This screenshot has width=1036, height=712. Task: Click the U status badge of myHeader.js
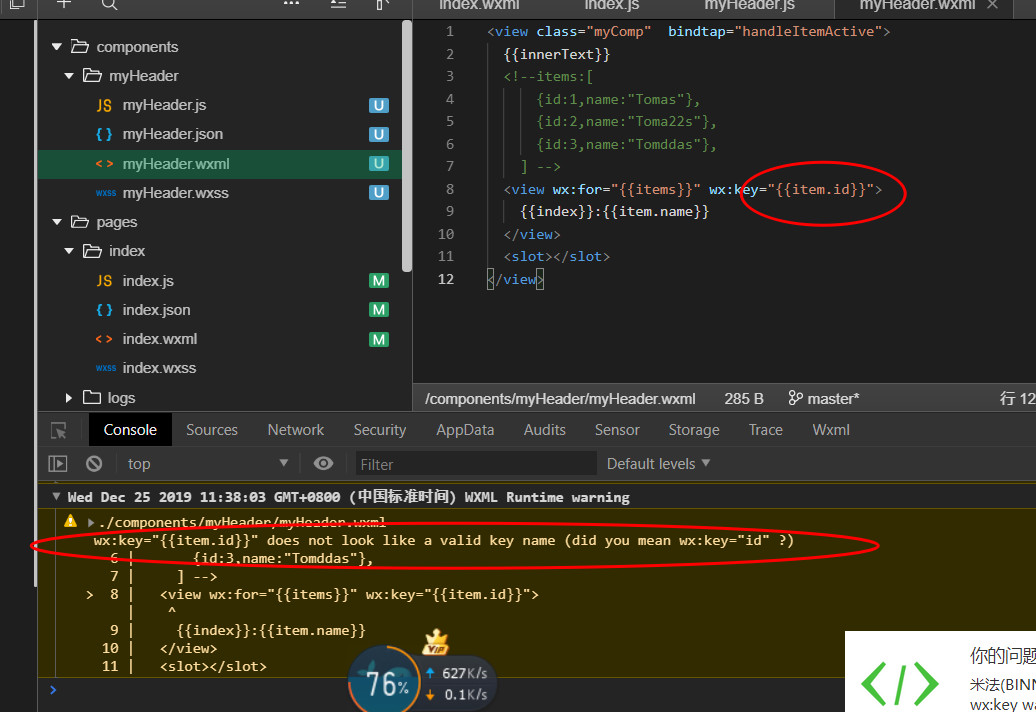[x=379, y=106]
